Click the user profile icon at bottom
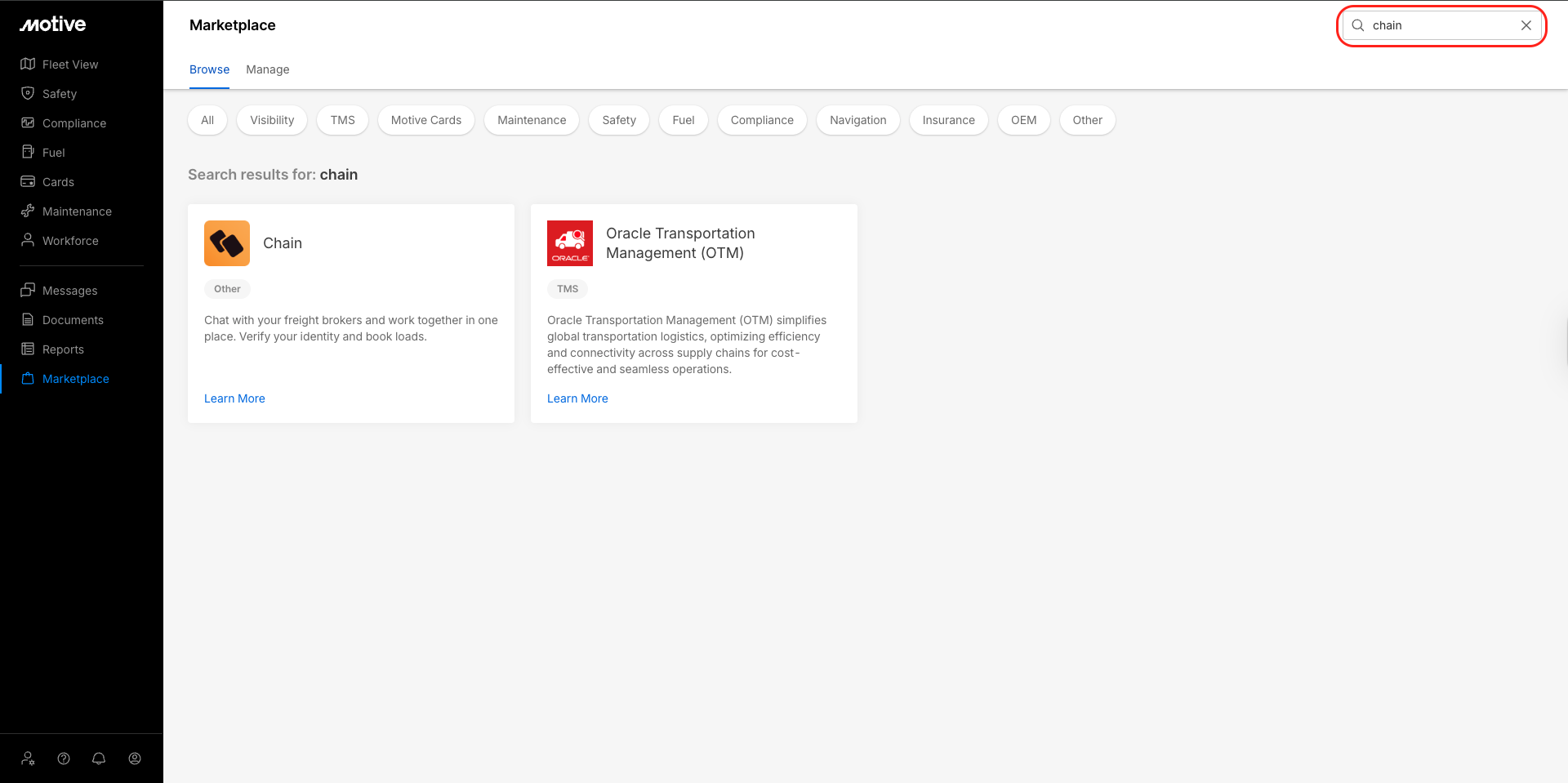This screenshot has height=783, width=1568. coord(135,759)
